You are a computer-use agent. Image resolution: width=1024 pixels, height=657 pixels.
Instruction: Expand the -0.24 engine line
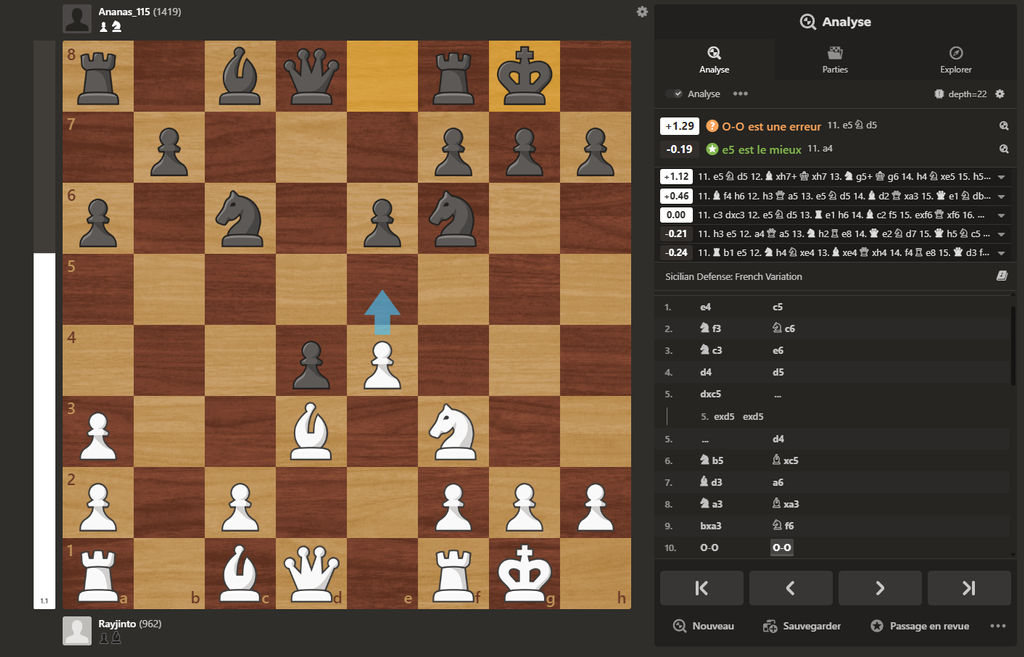coord(1001,253)
